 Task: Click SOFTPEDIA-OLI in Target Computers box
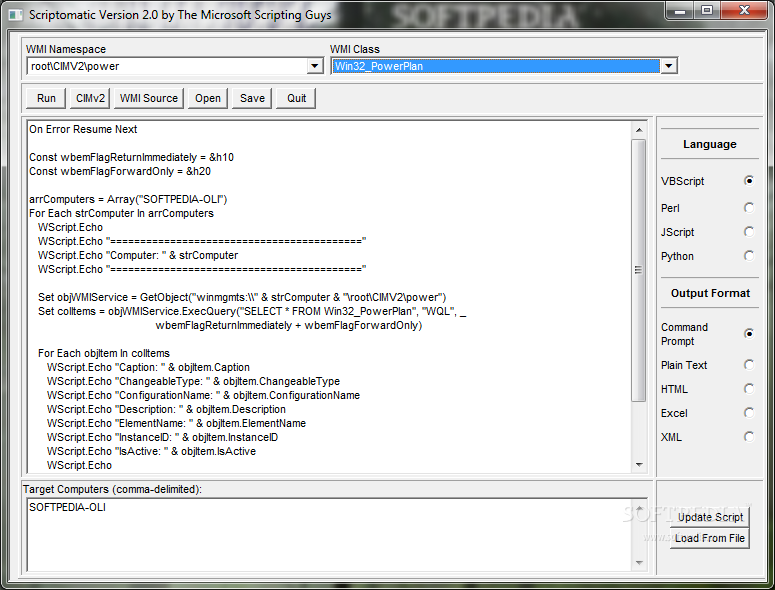pyautogui.click(x=67, y=507)
